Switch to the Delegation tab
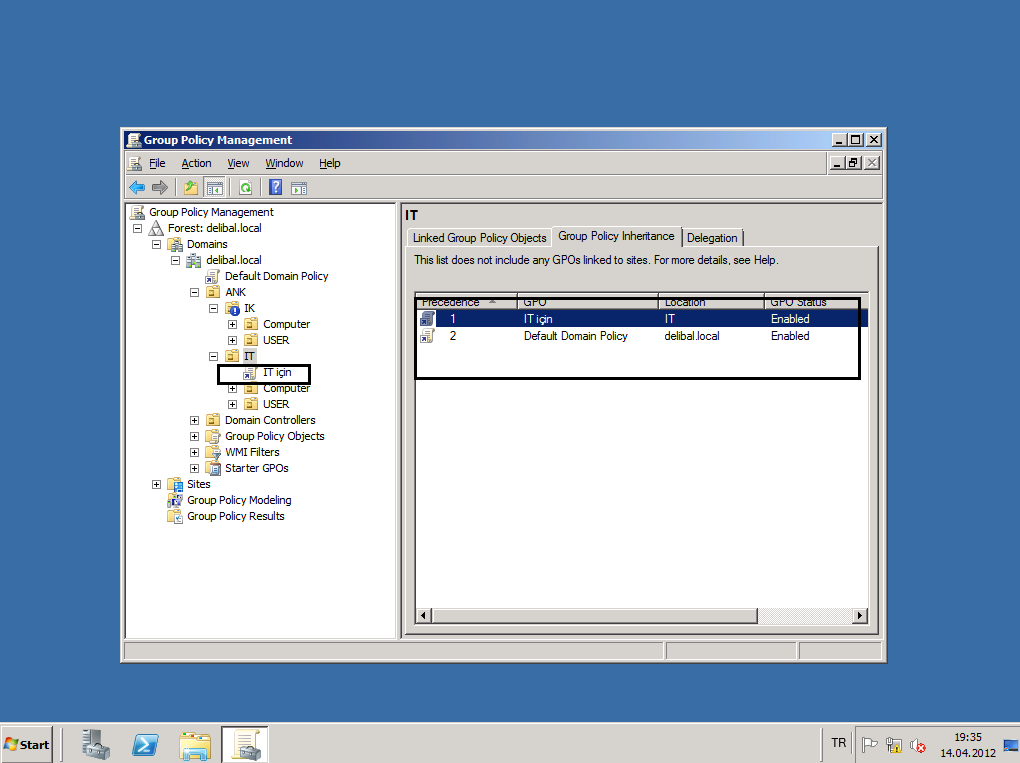Screen dimensions: 1020x763 click(x=712, y=238)
